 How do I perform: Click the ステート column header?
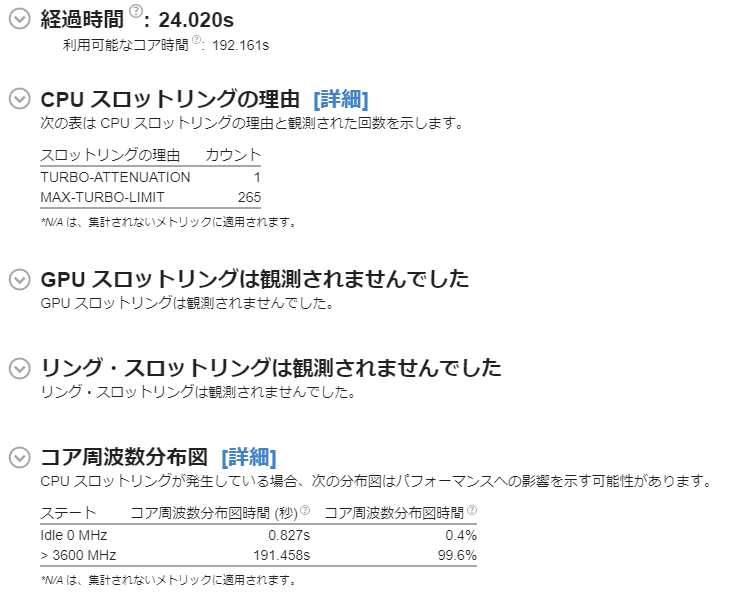(x=68, y=513)
